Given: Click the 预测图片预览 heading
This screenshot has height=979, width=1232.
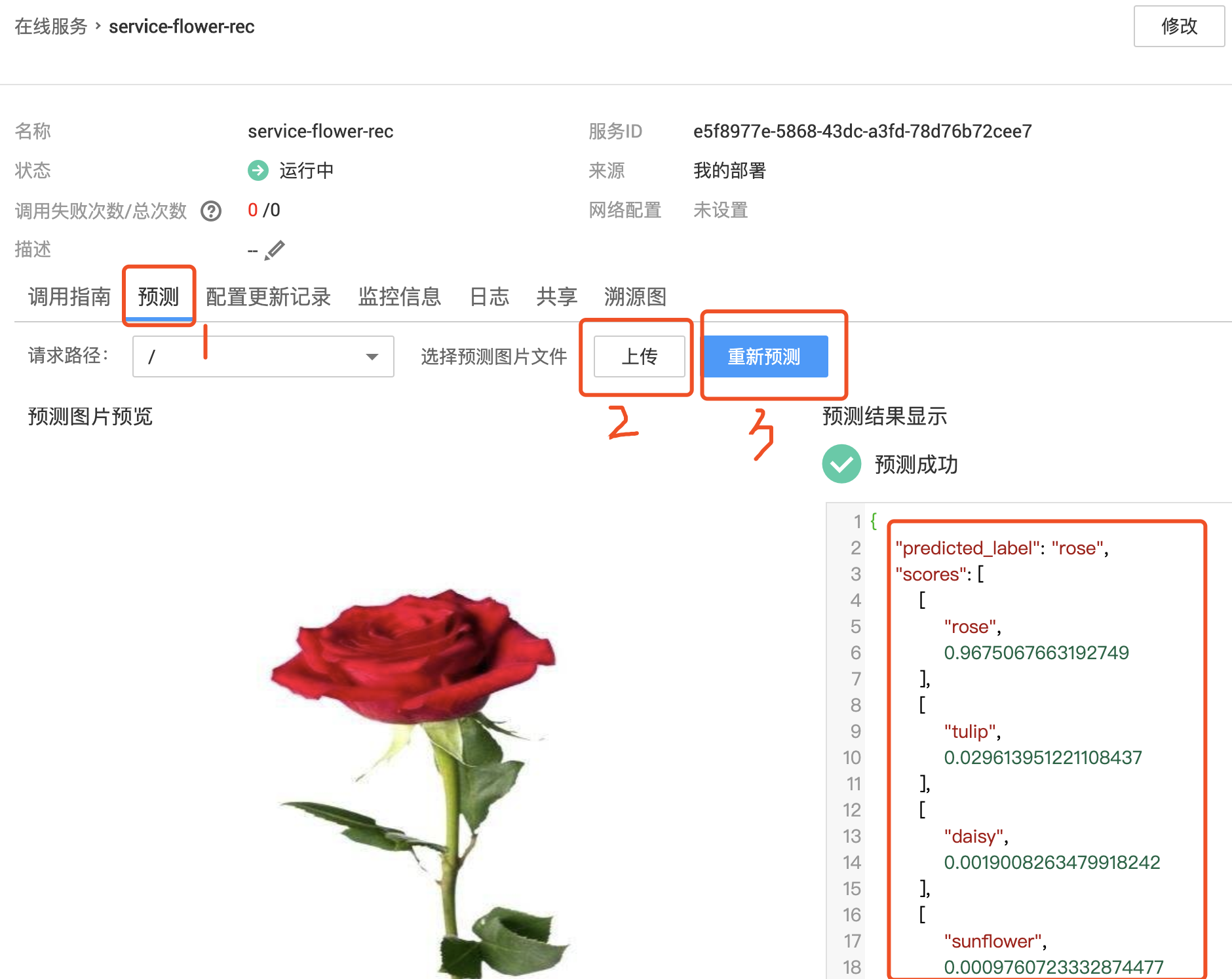Looking at the screenshot, I should 90,416.
